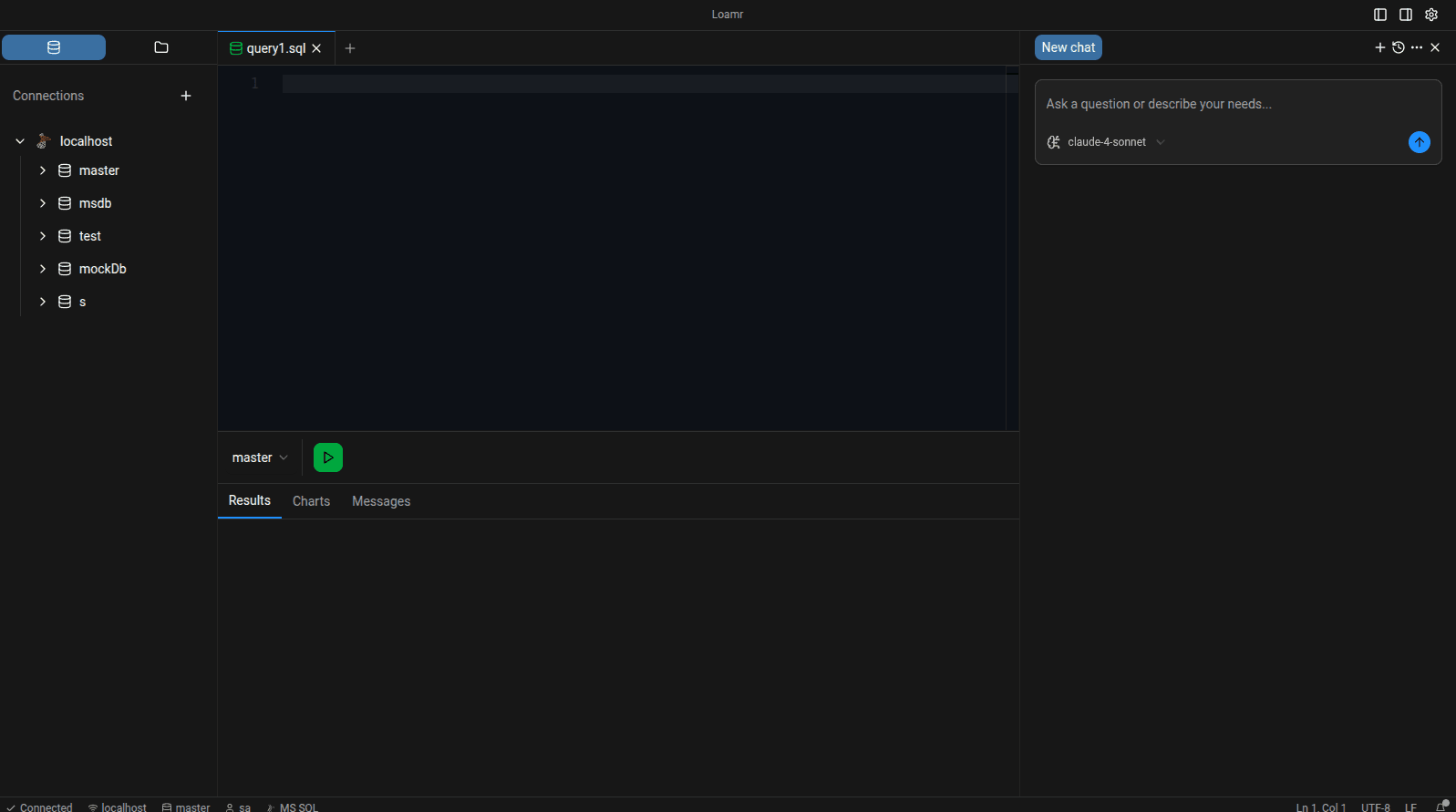The width and height of the screenshot is (1456, 812).
Task: Switch to the Messages tab
Action: [381, 501]
